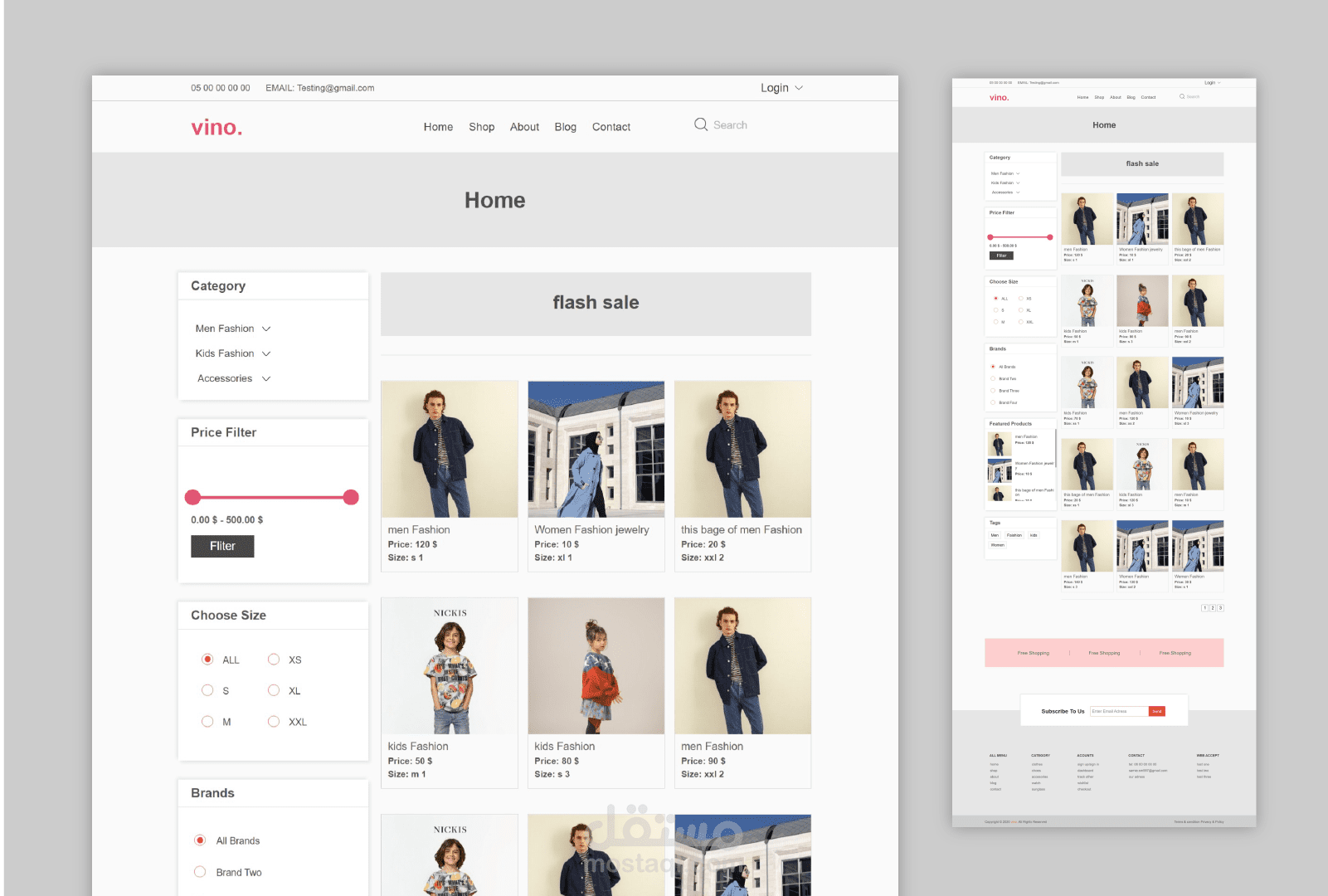Pick the M size radio on the large page
This screenshot has width=1328, height=896.
point(207,722)
